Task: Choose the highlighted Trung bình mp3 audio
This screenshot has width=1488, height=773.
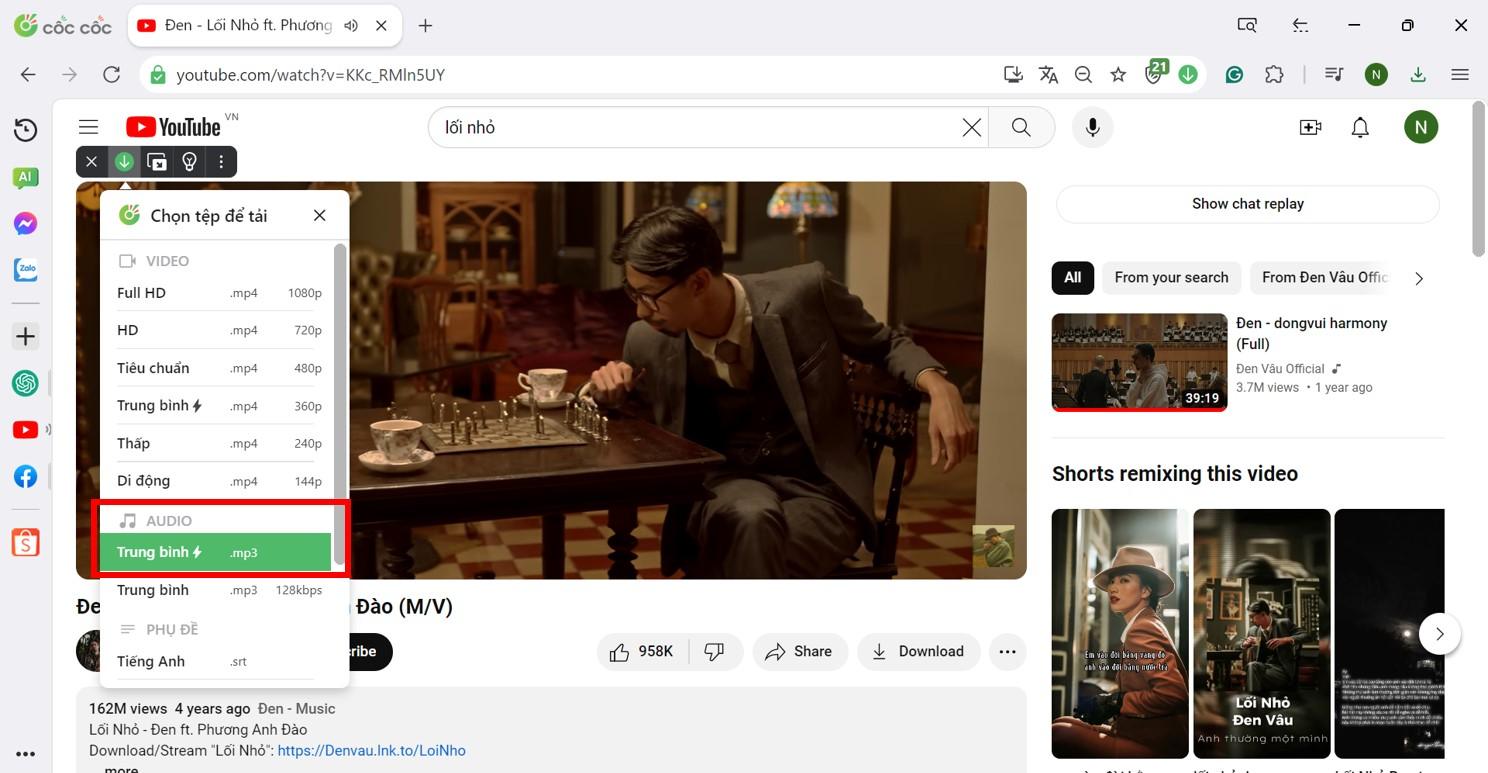Action: [x=215, y=552]
